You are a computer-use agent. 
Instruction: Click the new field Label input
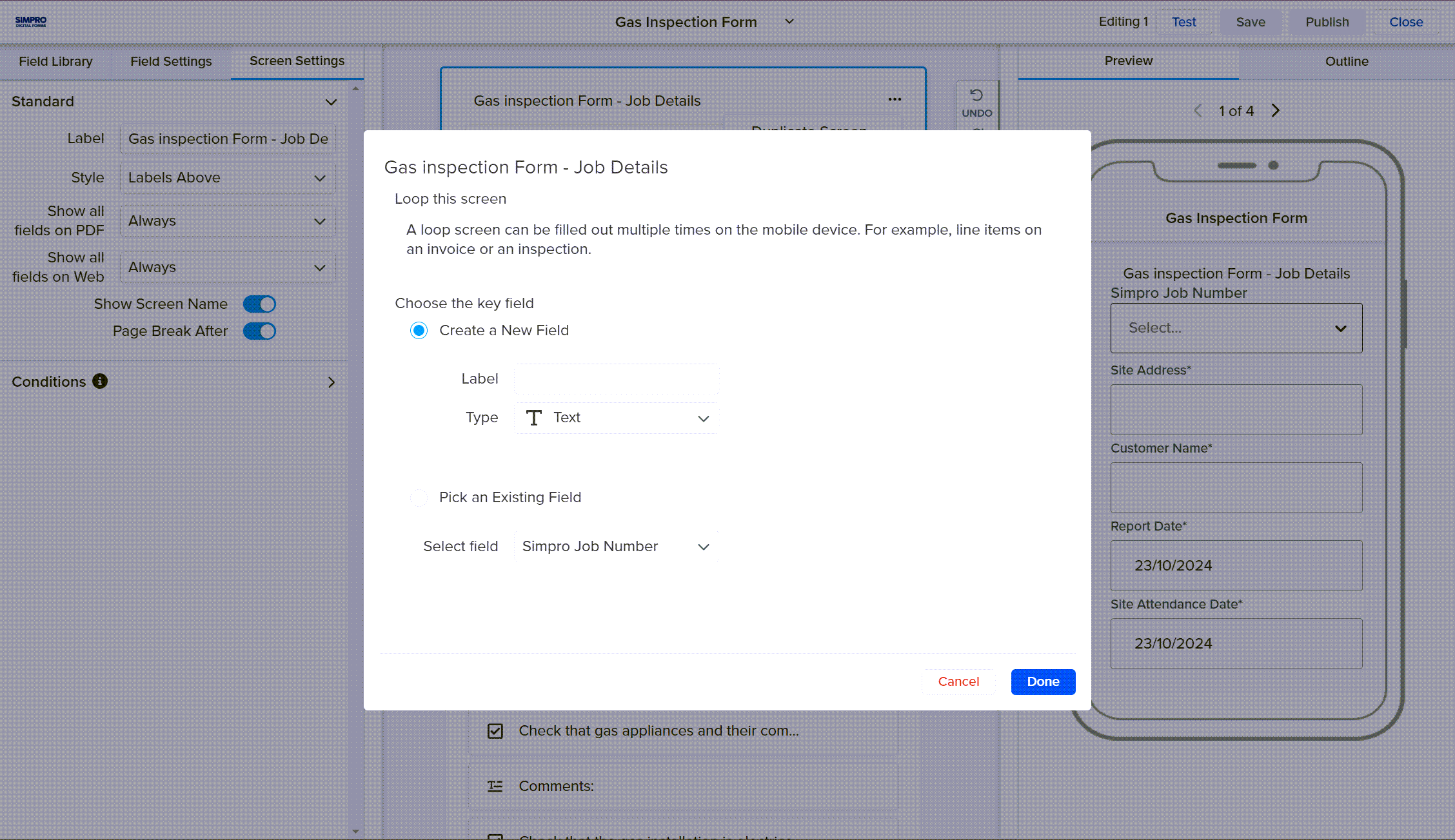point(617,380)
